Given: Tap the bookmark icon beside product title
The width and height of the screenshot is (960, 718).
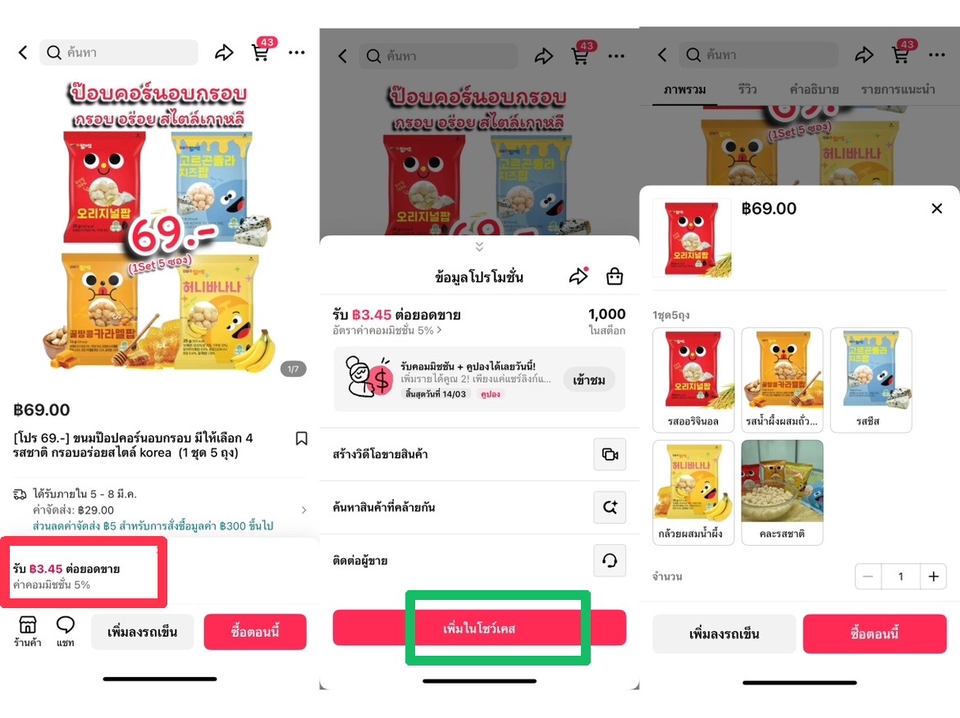Looking at the screenshot, I should 301,438.
